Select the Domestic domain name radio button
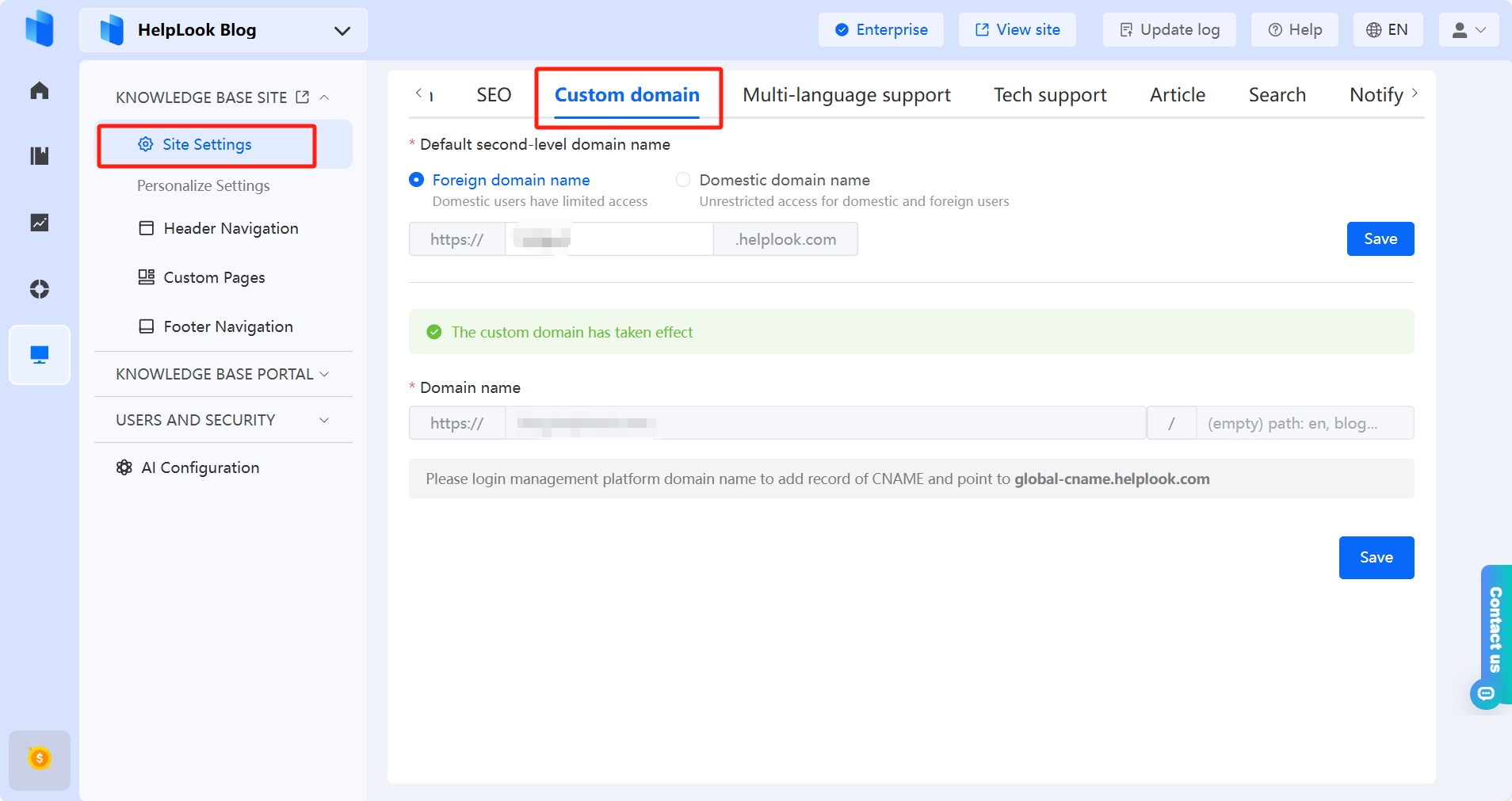This screenshot has height=801, width=1512. [682, 180]
